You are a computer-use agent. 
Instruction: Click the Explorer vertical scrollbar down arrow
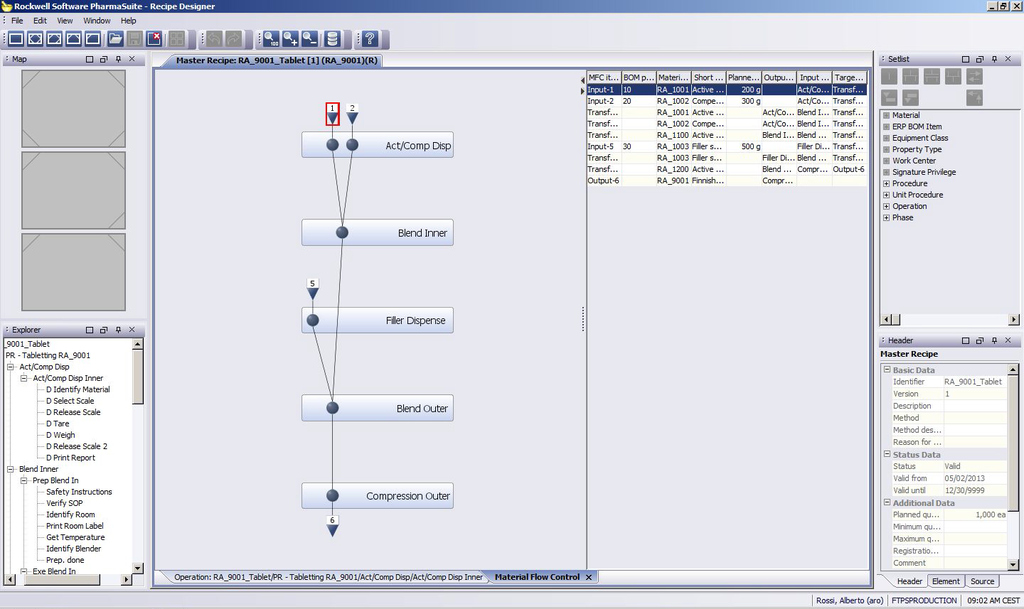(x=137, y=568)
